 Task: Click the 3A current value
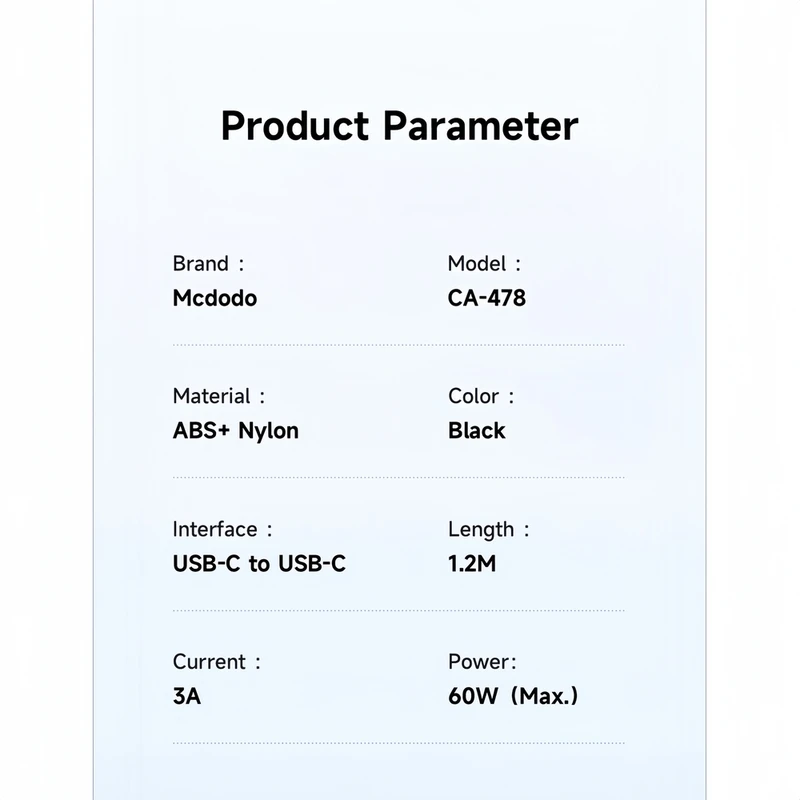click(187, 696)
